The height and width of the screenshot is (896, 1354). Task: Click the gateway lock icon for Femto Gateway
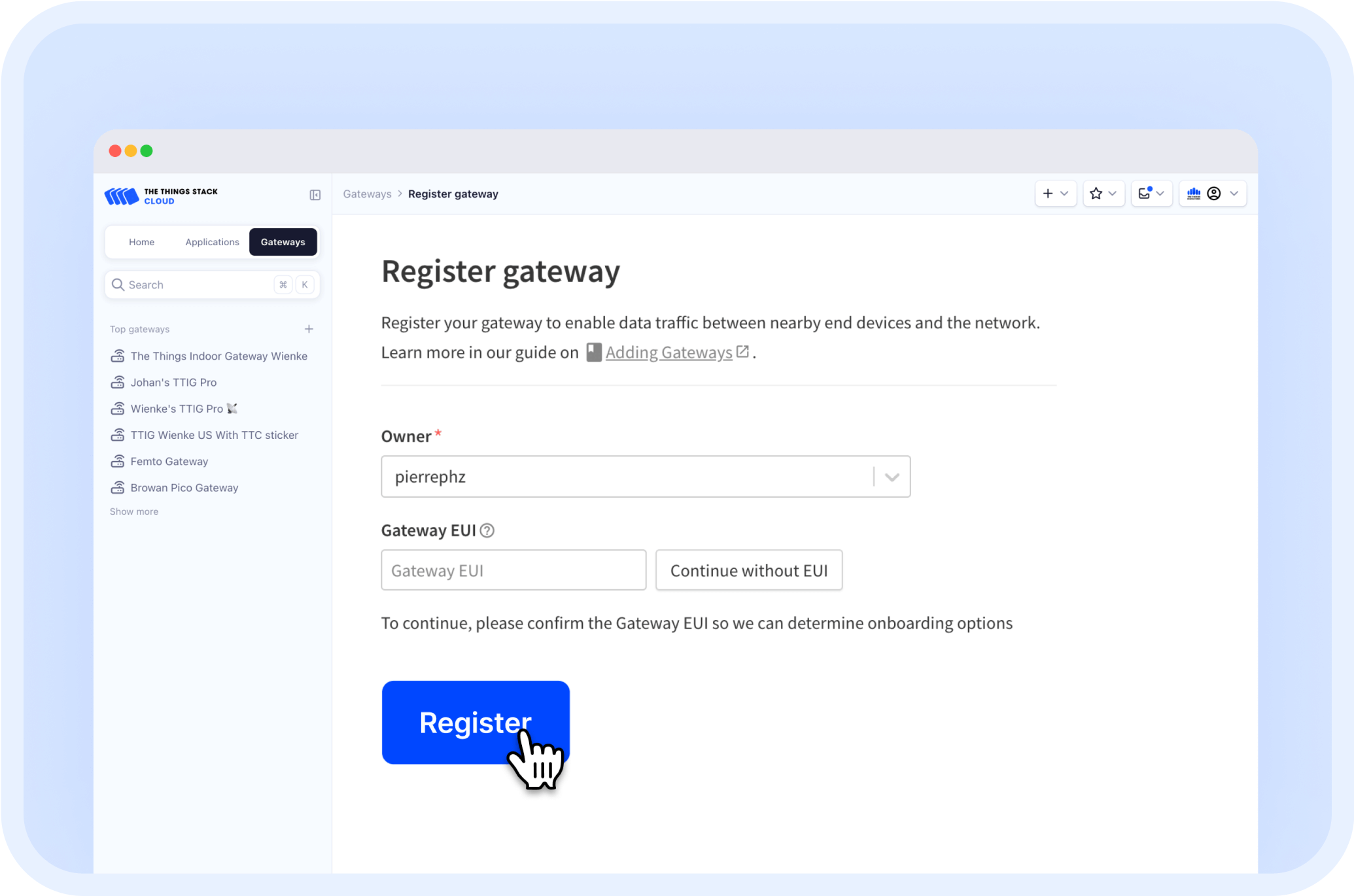click(118, 461)
